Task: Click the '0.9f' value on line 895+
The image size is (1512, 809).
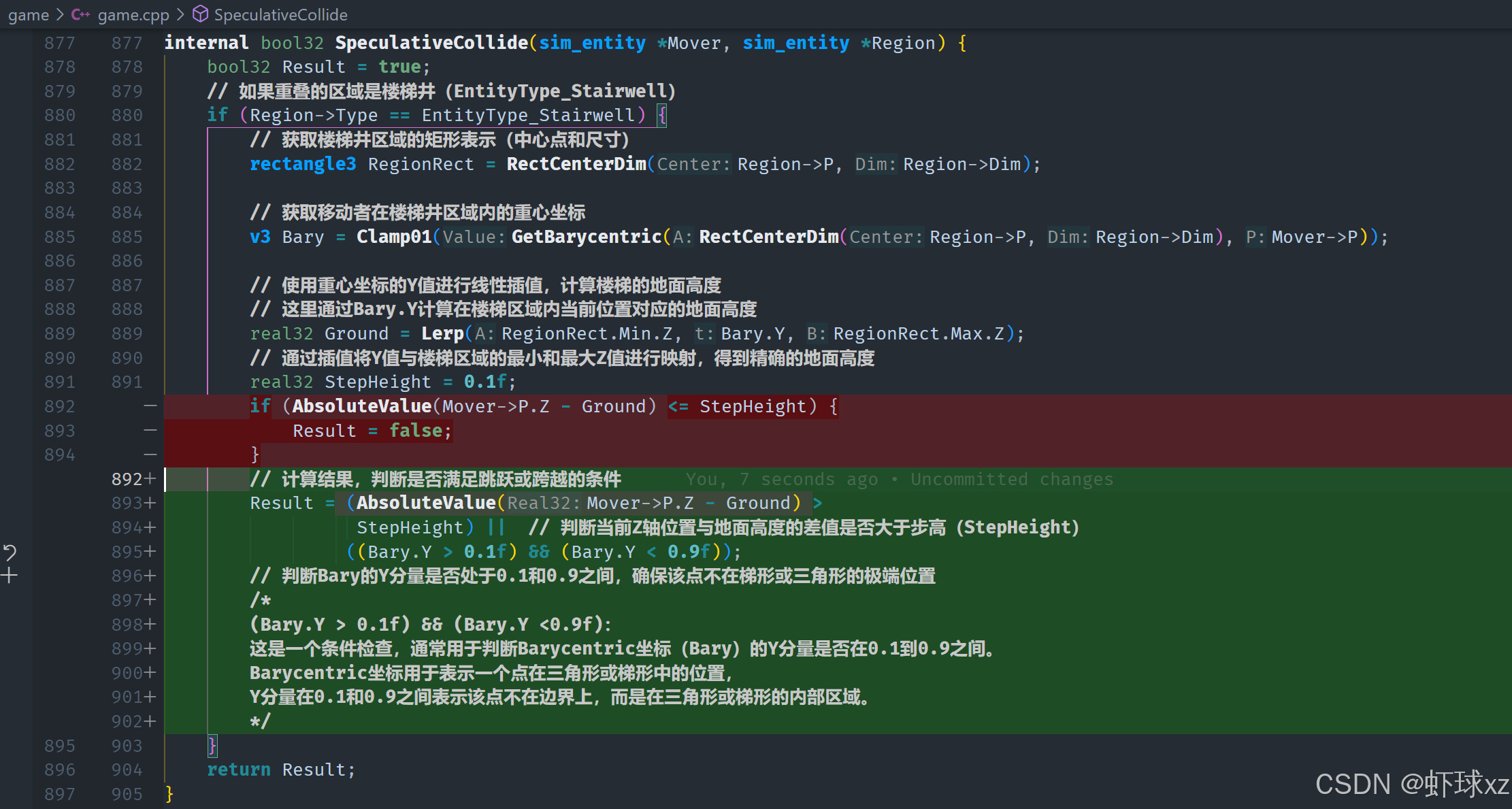Action: [689, 552]
